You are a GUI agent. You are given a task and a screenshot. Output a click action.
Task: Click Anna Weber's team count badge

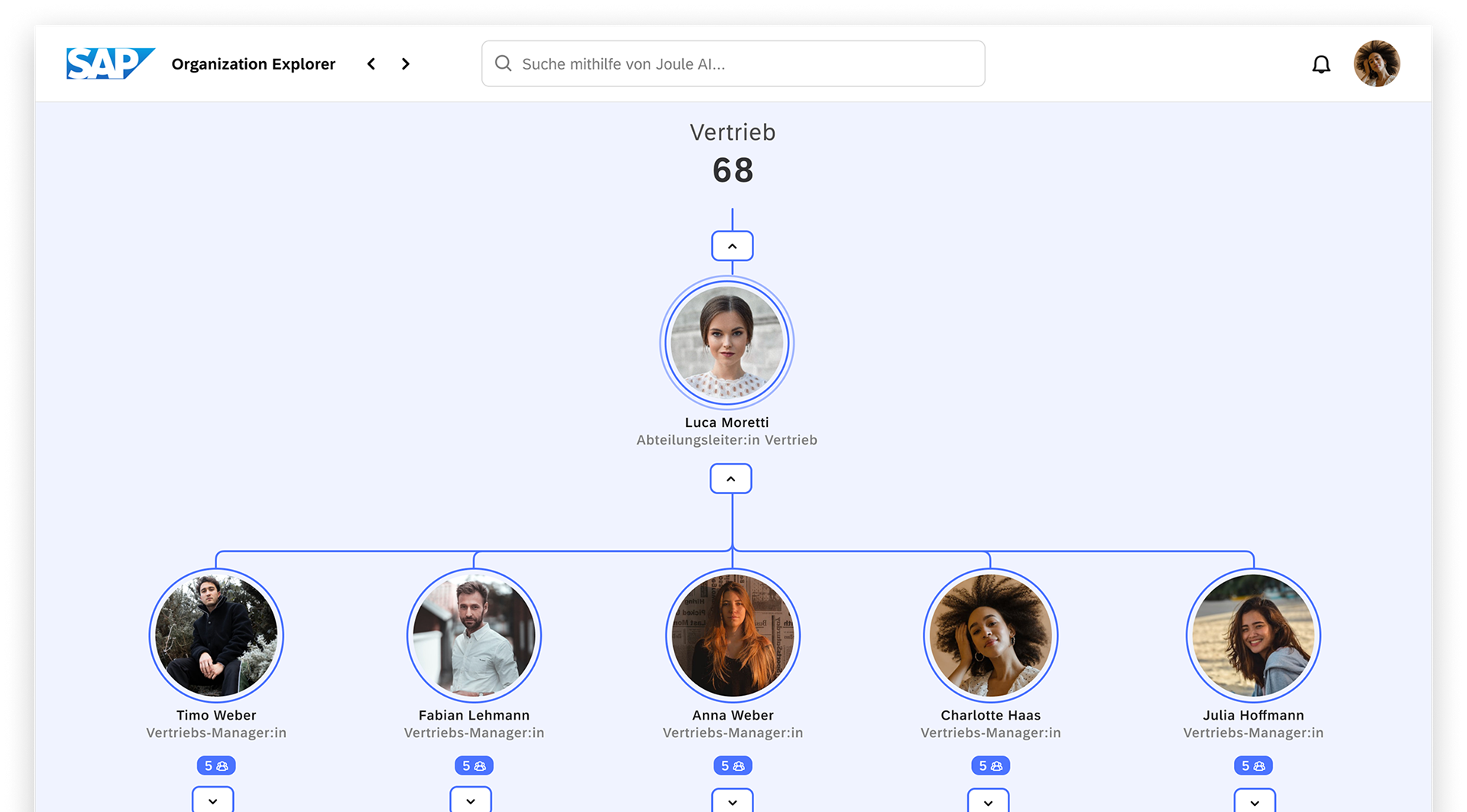tap(733, 765)
